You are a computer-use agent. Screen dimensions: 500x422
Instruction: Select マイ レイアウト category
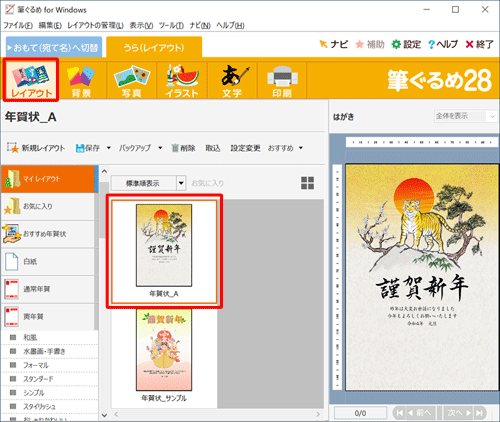tap(48, 179)
